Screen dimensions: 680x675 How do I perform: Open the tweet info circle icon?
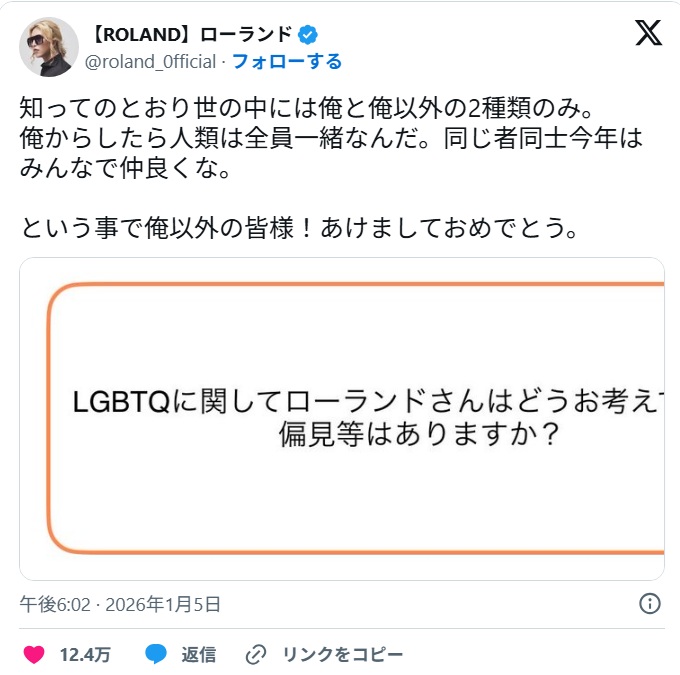pyautogui.click(x=650, y=603)
